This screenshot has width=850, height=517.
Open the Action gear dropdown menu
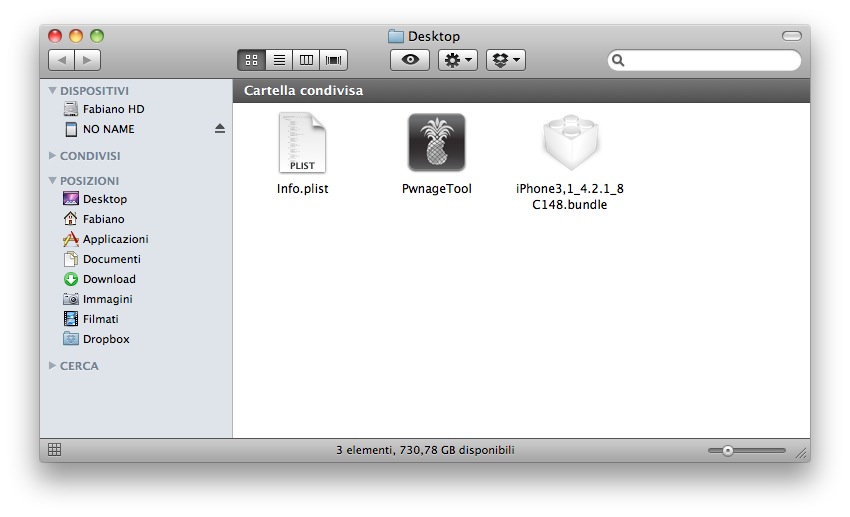click(458, 60)
